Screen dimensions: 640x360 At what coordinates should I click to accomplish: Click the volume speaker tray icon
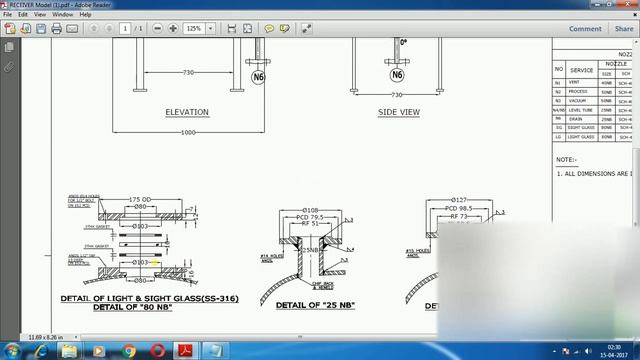(588, 351)
